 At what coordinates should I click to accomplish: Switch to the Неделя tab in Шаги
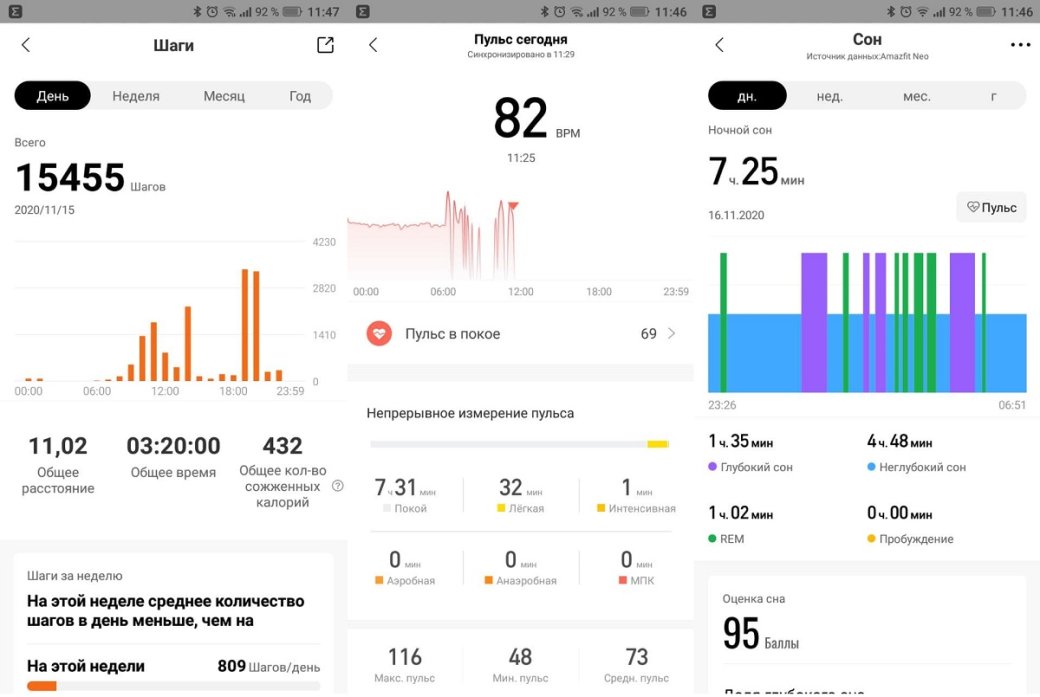(136, 96)
